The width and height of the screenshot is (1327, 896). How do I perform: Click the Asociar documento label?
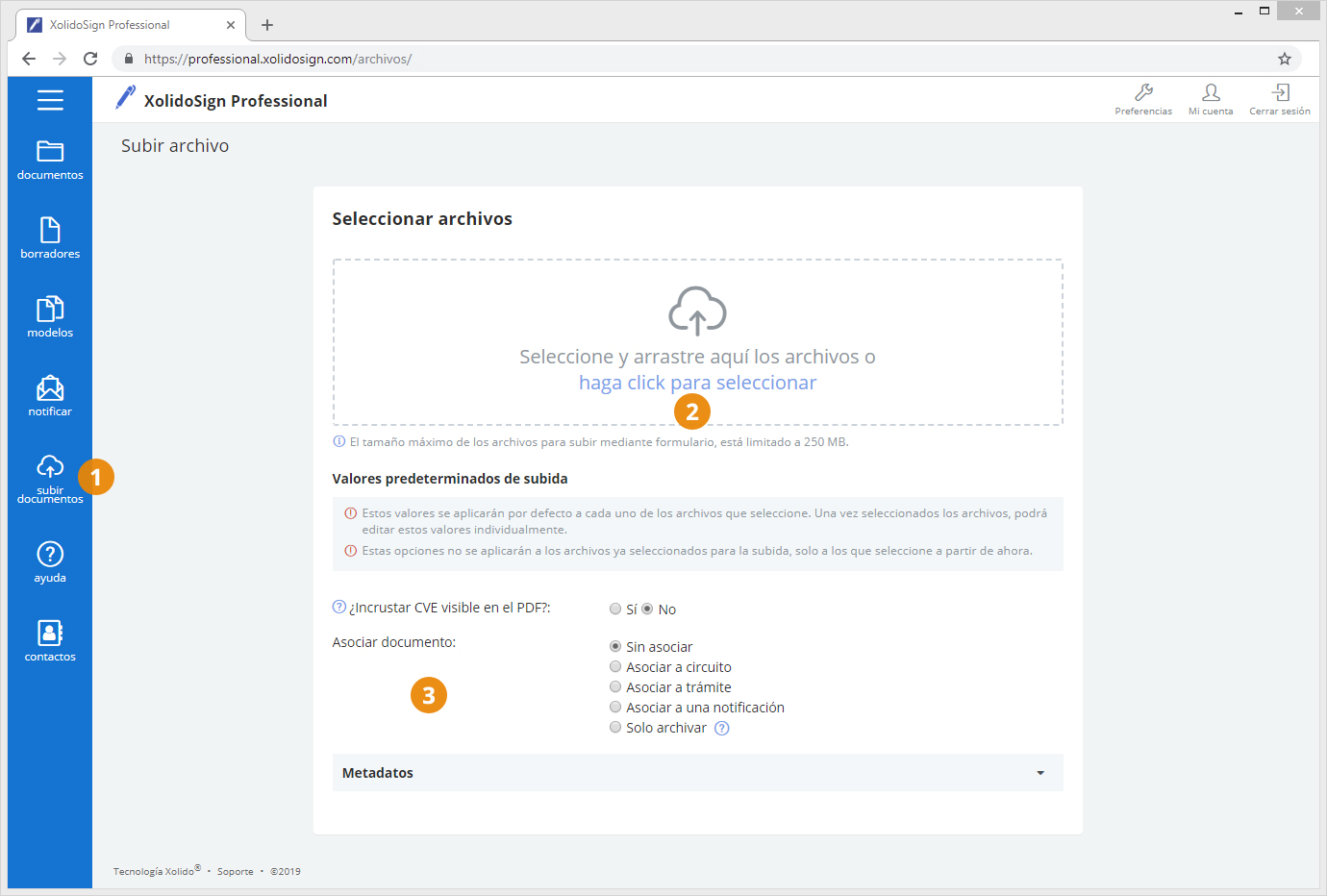(394, 642)
